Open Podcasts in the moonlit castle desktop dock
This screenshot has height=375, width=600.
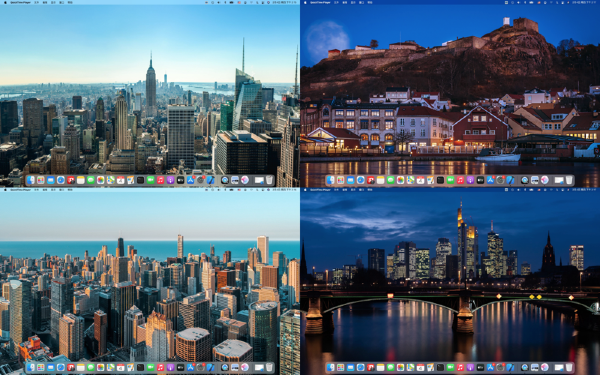tap(470, 180)
